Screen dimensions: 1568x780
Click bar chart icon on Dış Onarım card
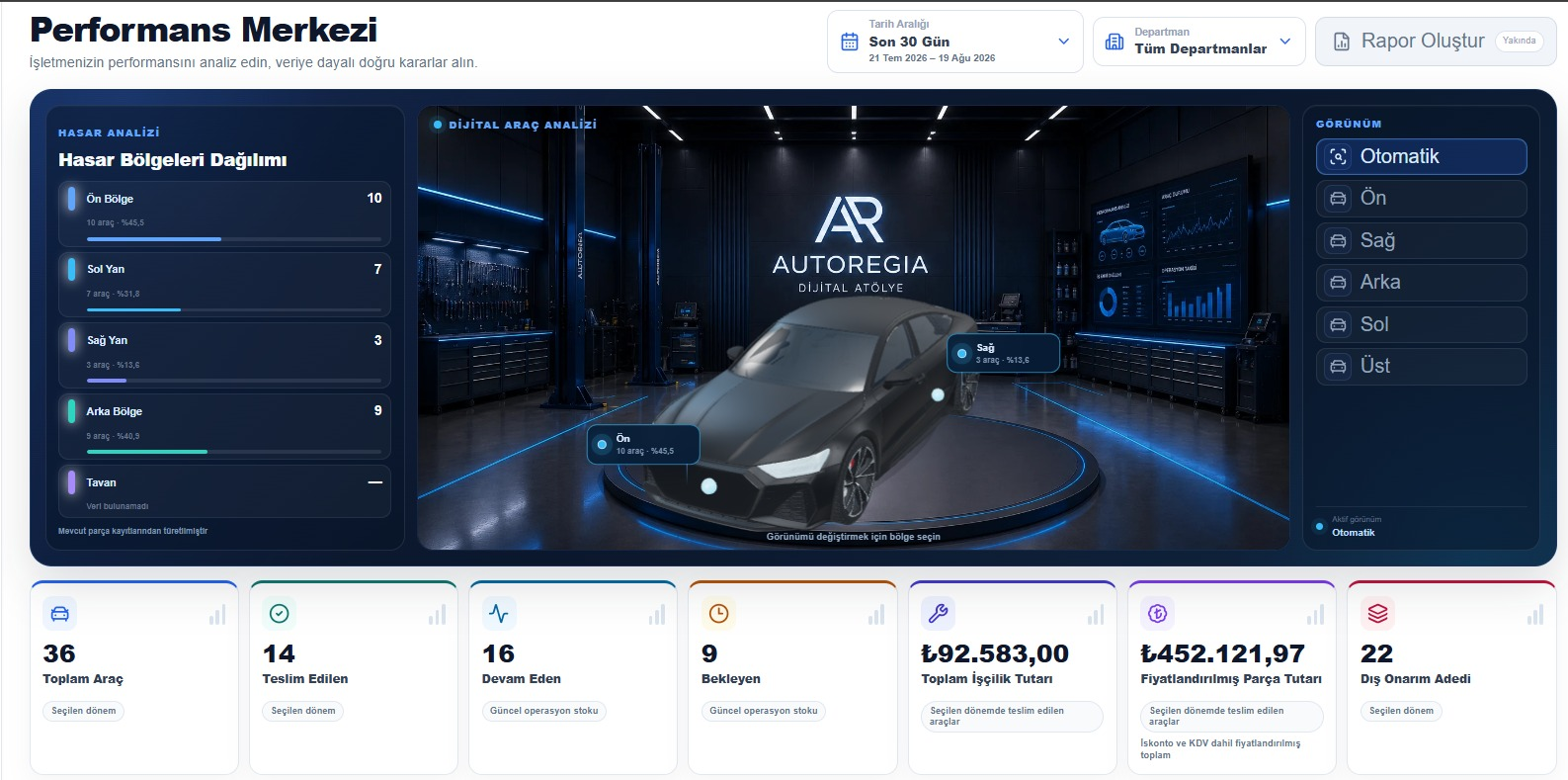[1534, 615]
